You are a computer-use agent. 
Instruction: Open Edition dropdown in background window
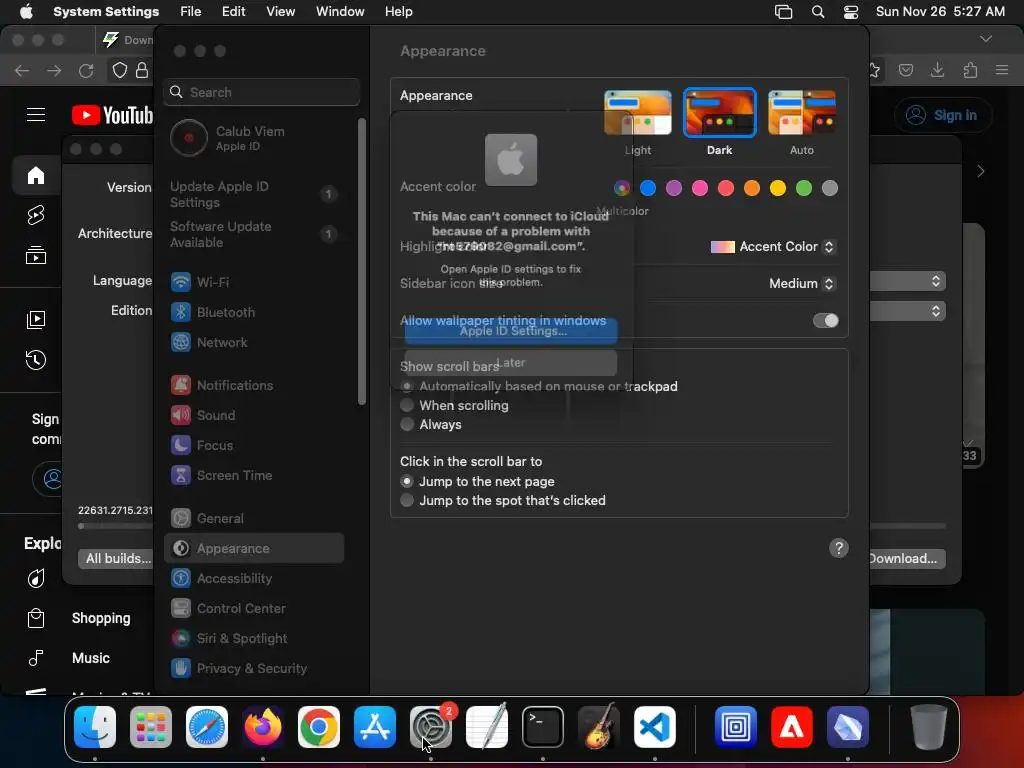(x=908, y=311)
